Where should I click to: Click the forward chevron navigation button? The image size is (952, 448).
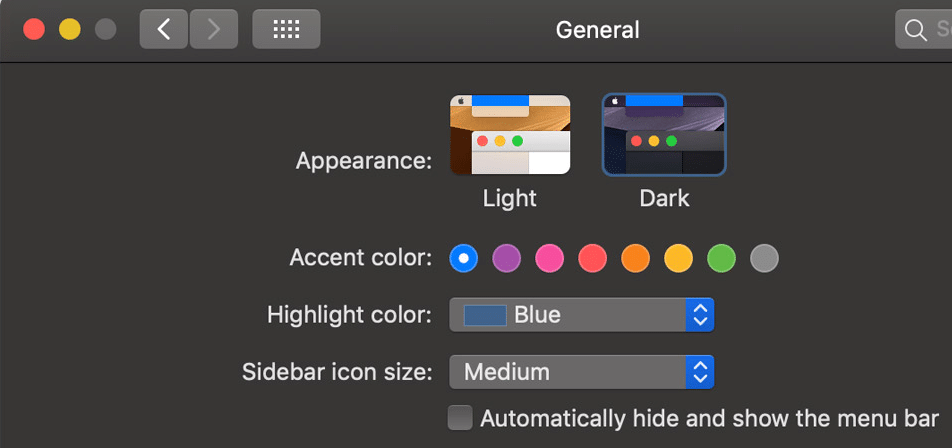click(213, 29)
